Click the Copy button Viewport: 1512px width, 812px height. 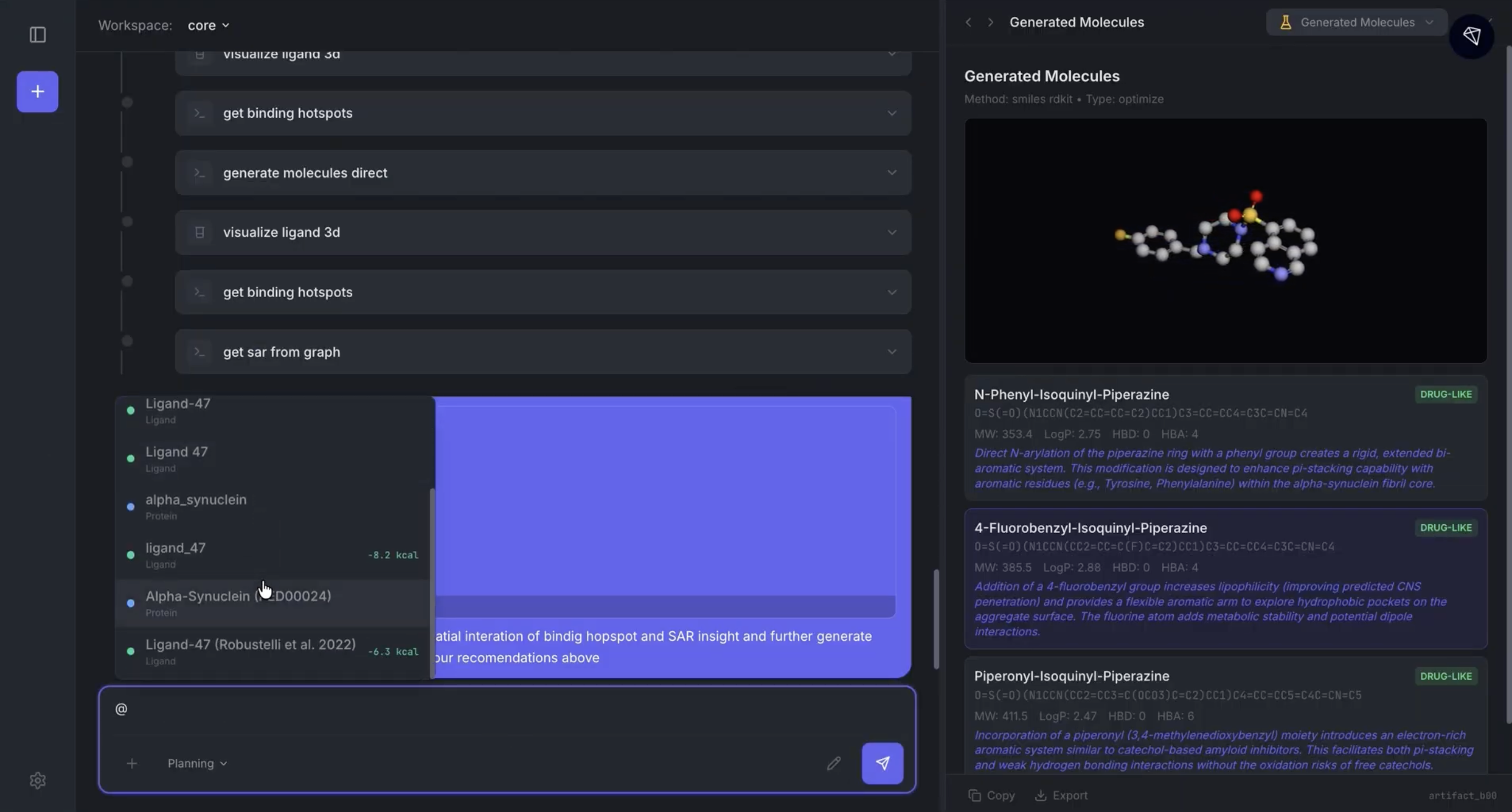(x=991, y=795)
